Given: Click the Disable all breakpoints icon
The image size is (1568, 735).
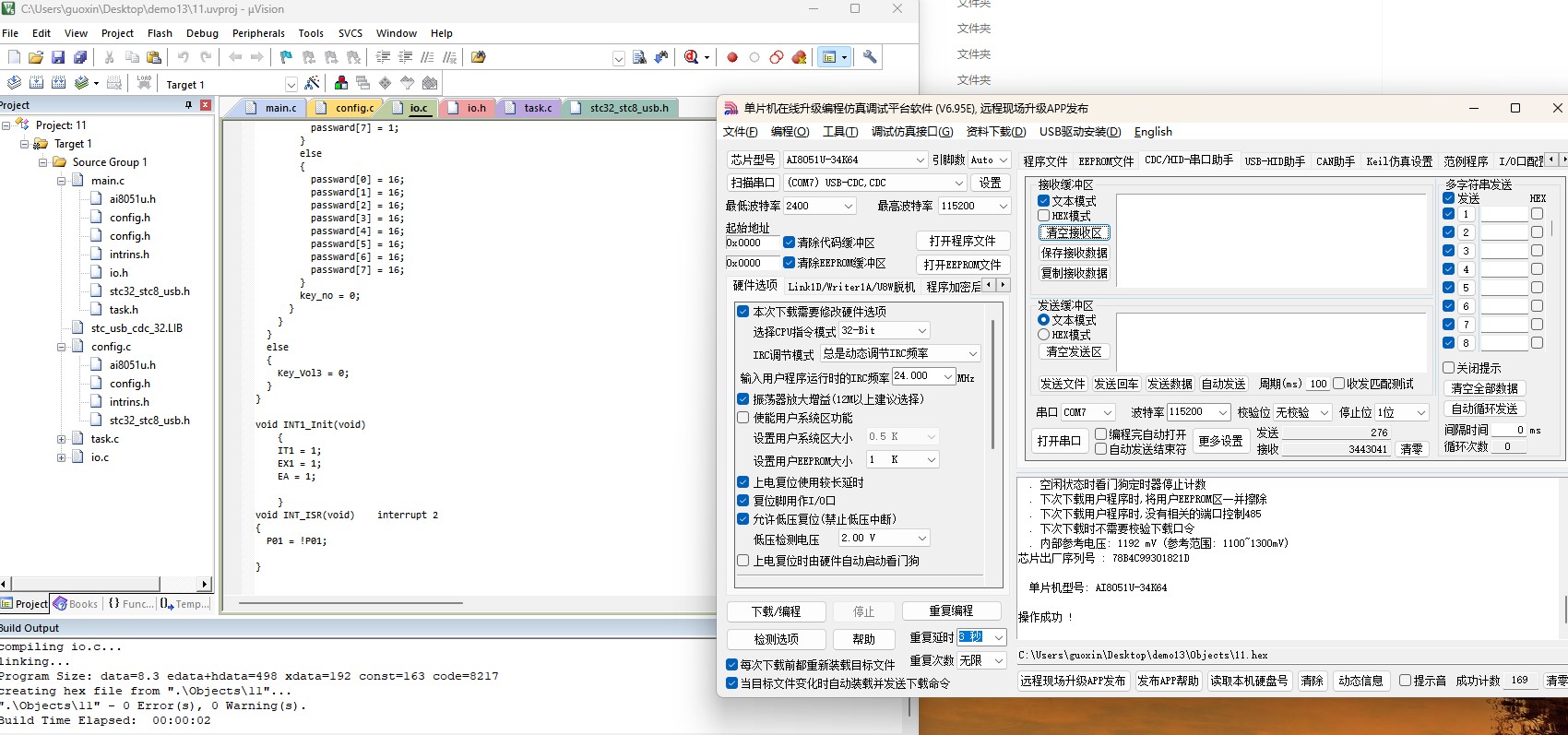Looking at the screenshot, I should pyautogui.click(x=777, y=57).
